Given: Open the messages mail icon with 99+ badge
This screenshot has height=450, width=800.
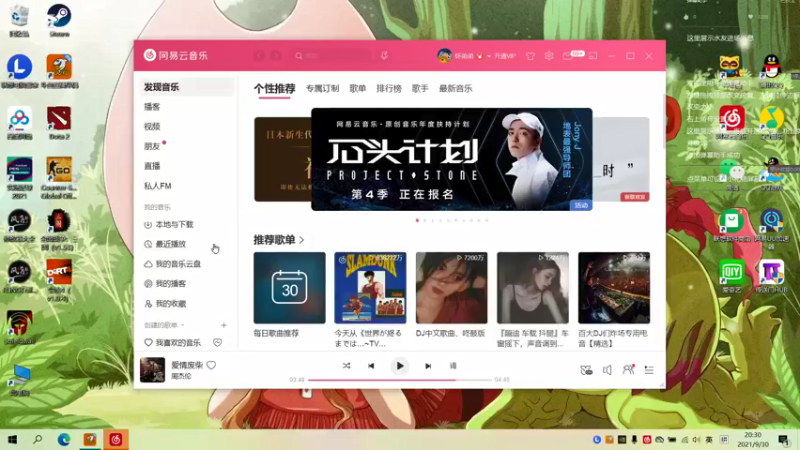Looking at the screenshot, I should (567, 56).
